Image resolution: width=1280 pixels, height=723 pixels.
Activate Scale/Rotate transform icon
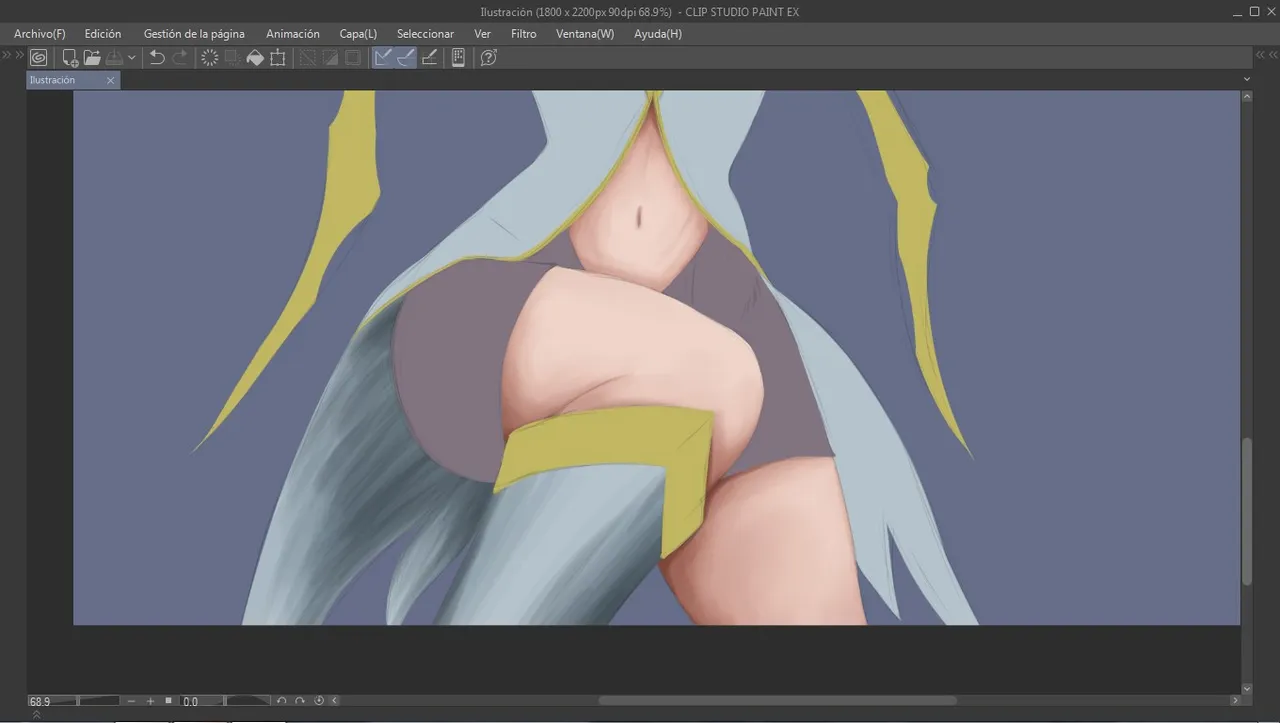point(278,58)
